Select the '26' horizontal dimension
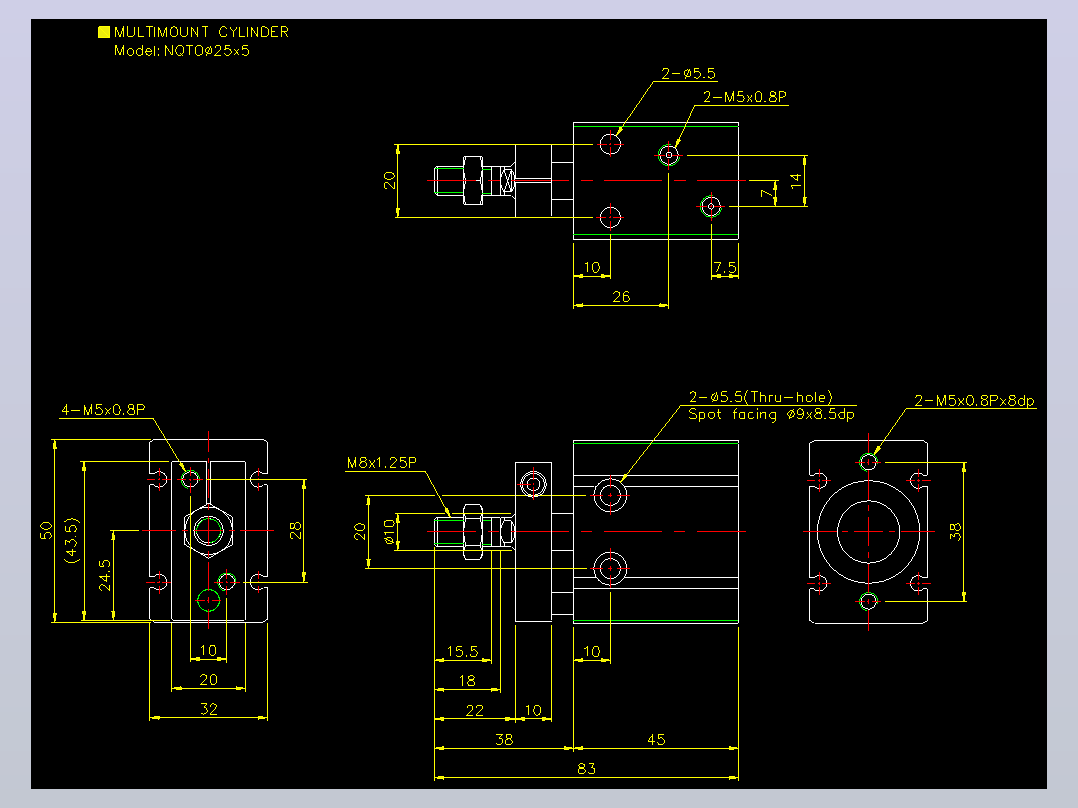Image resolution: width=1078 pixels, height=808 pixels. coord(621,296)
